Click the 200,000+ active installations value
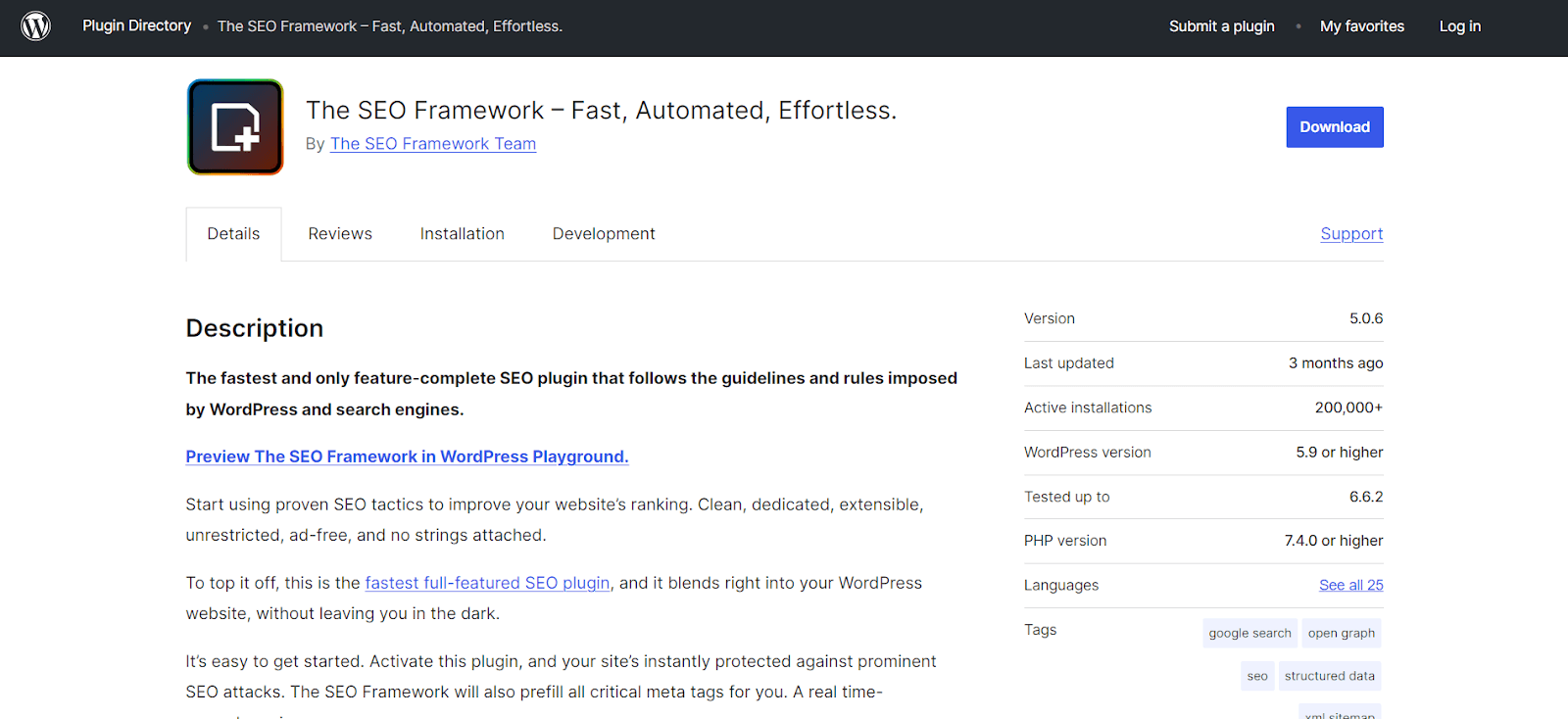 [1348, 407]
